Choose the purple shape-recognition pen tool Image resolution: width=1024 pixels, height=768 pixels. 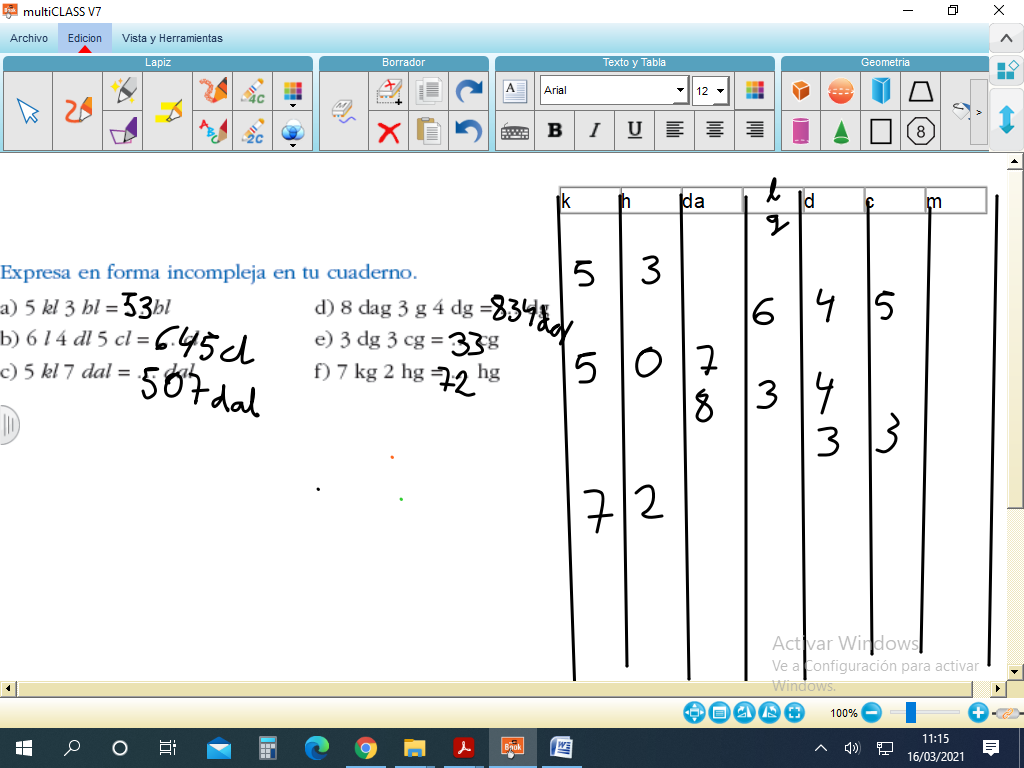tap(123, 131)
